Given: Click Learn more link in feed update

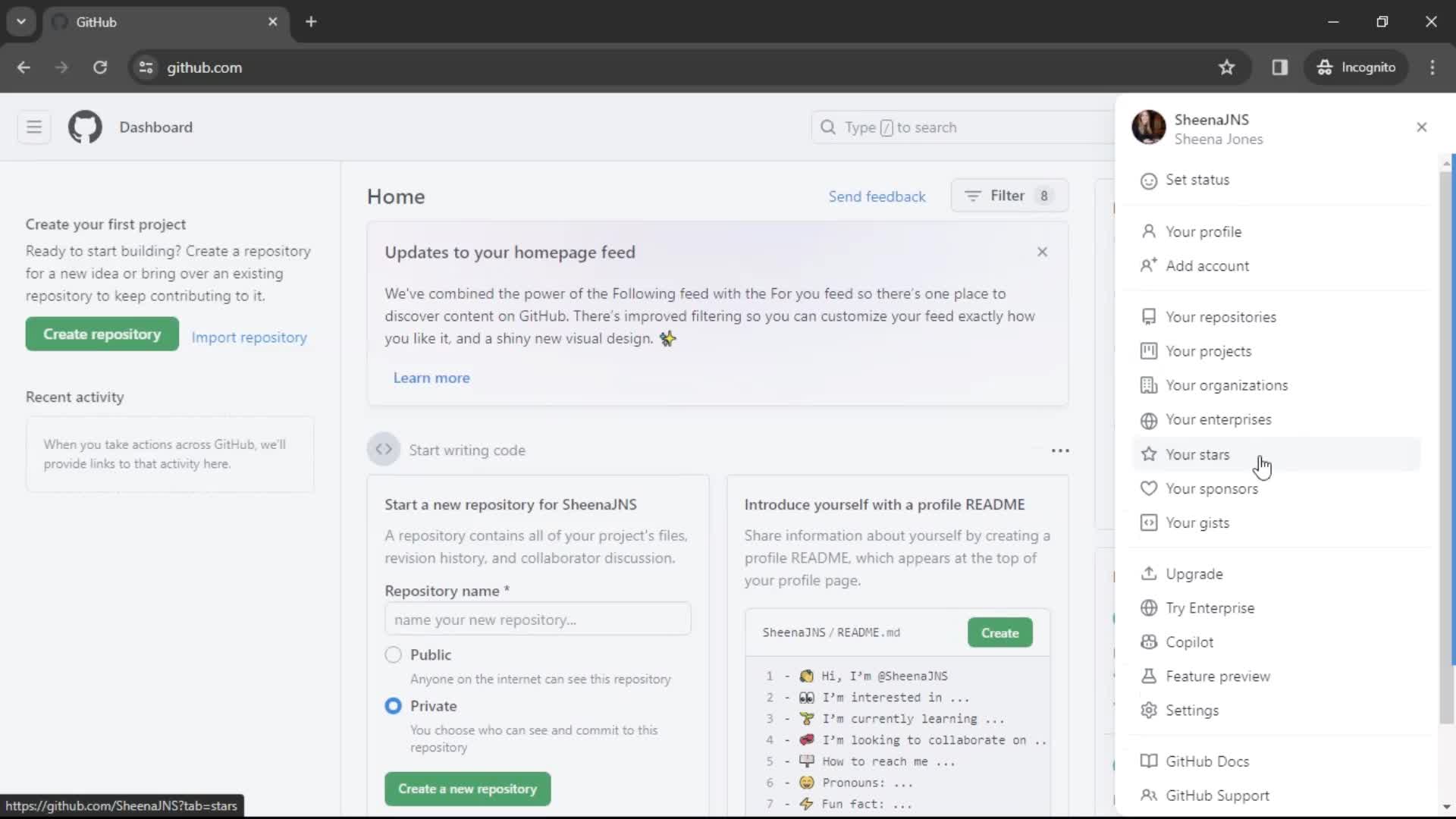Looking at the screenshot, I should click(431, 377).
